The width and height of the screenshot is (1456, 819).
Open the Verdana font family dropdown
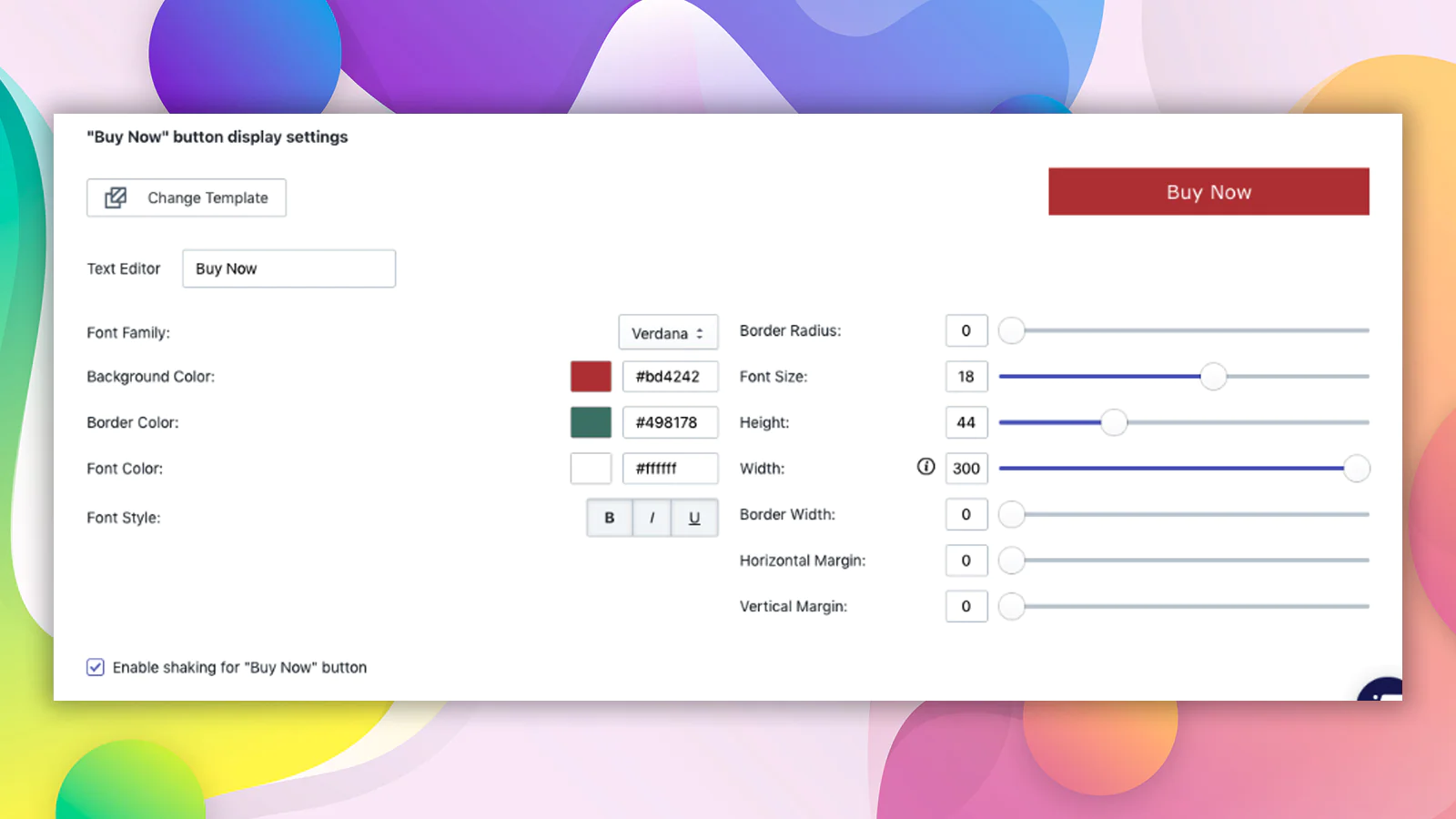point(668,332)
